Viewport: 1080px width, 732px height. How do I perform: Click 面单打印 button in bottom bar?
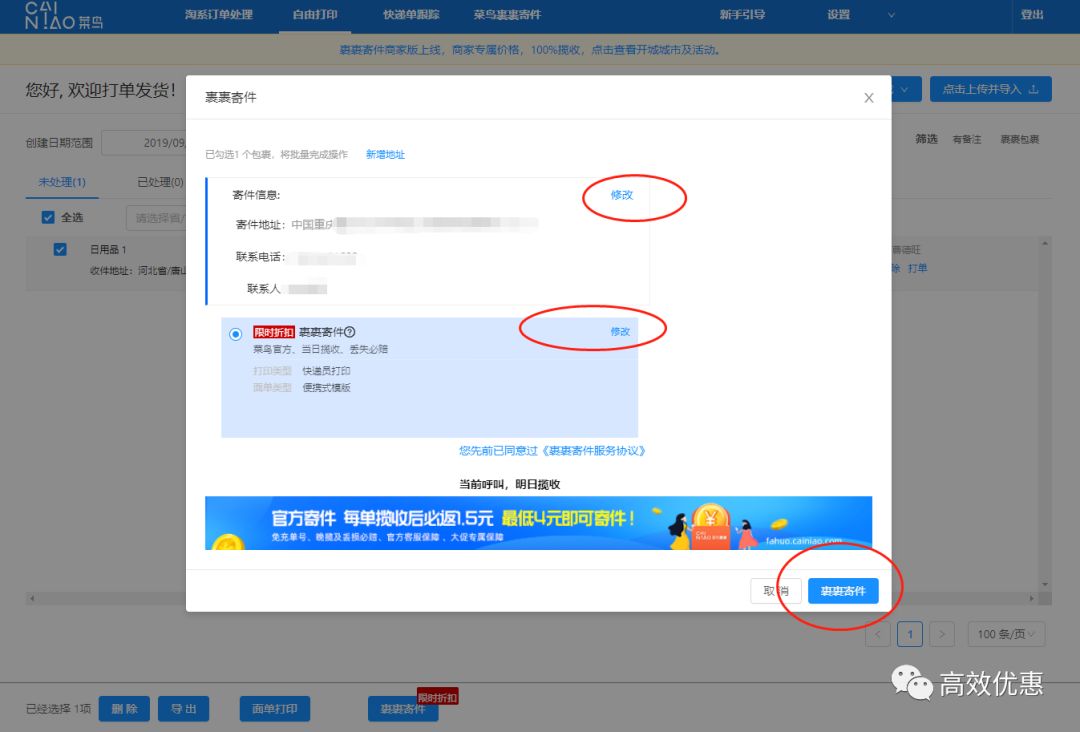point(275,709)
